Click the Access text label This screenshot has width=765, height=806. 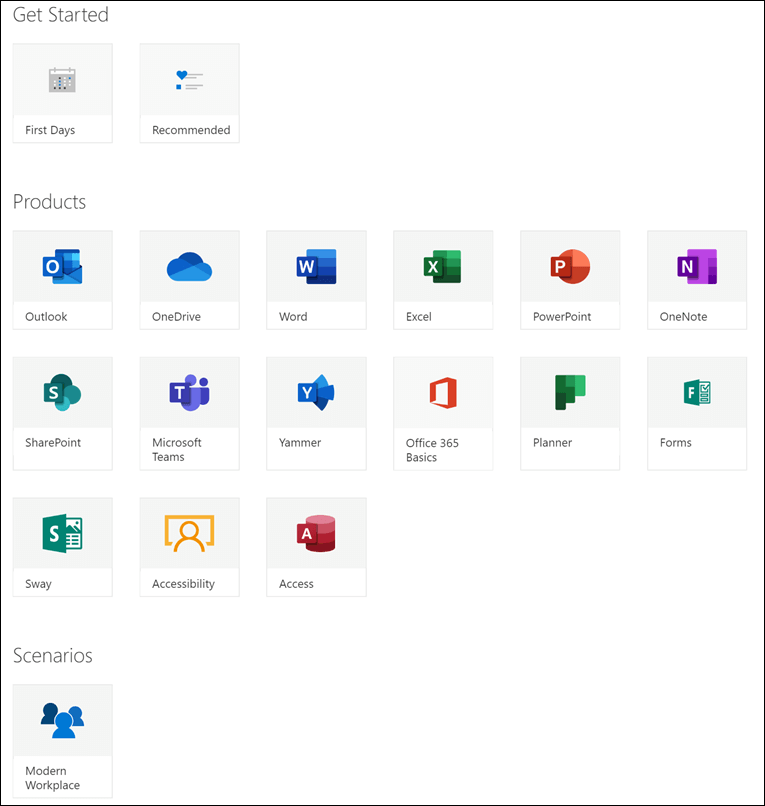[296, 584]
